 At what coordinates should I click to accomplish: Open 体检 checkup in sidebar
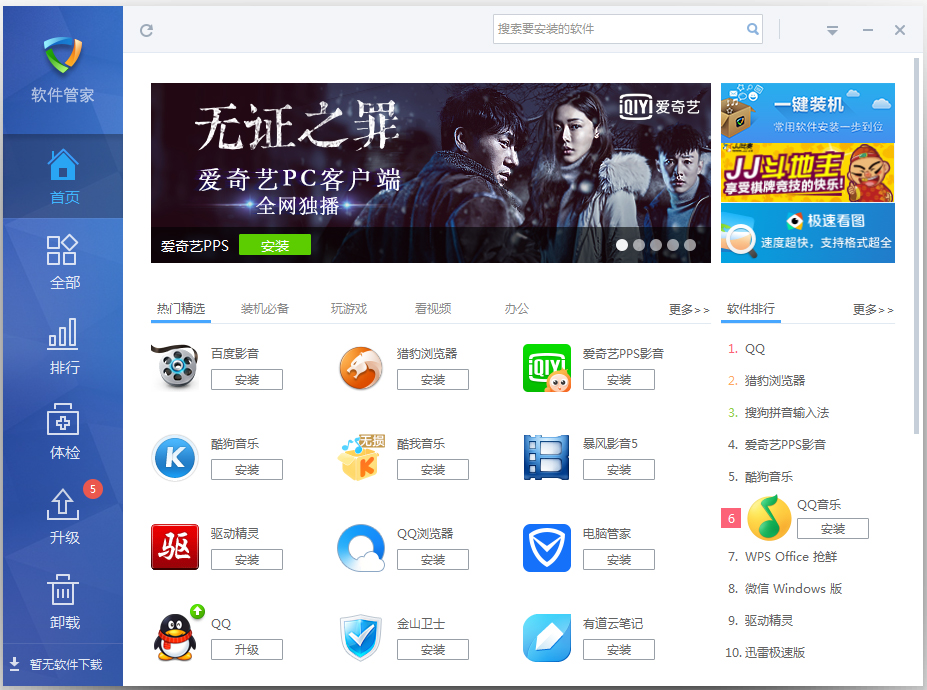pyautogui.click(x=63, y=432)
